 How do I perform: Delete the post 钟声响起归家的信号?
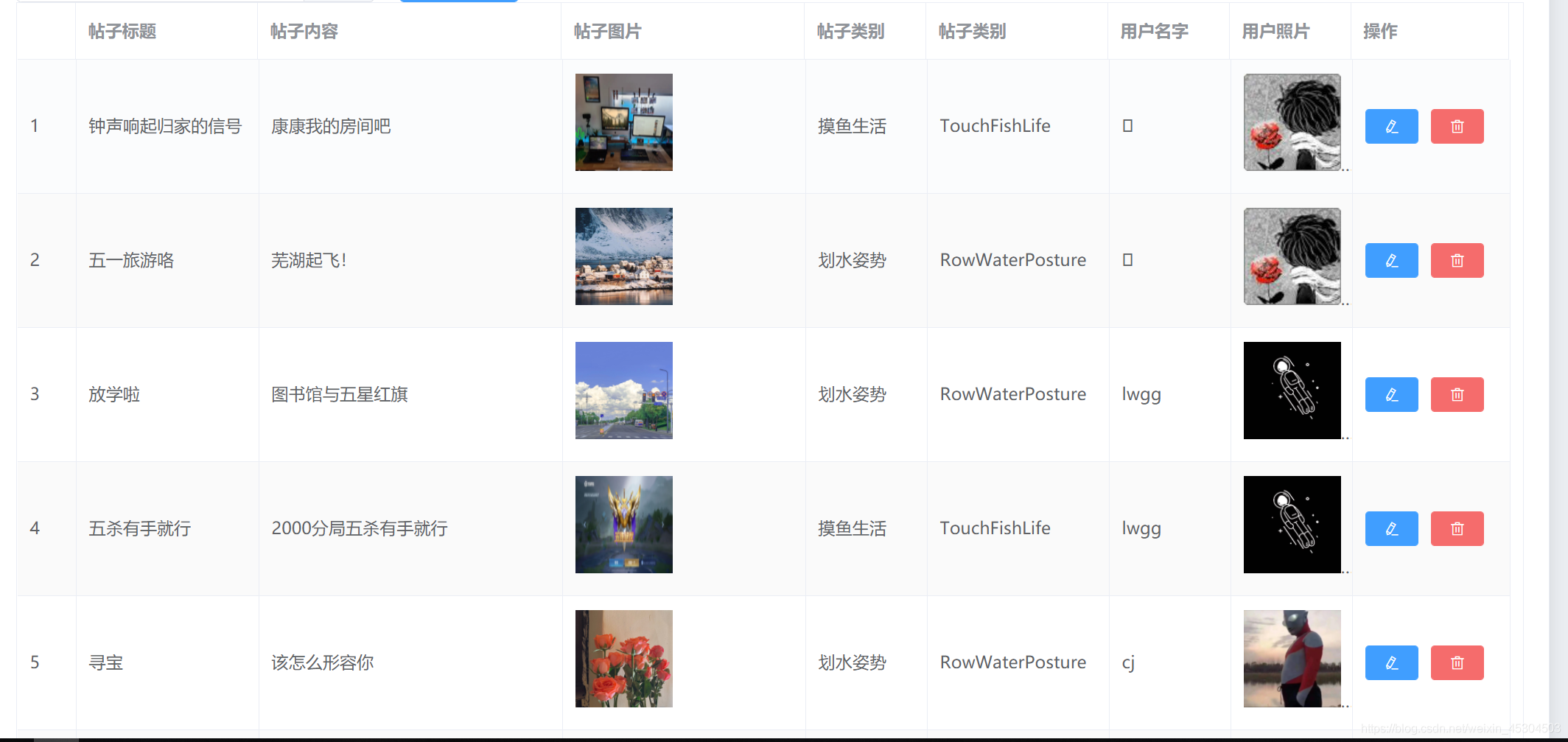(x=1457, y=127)
